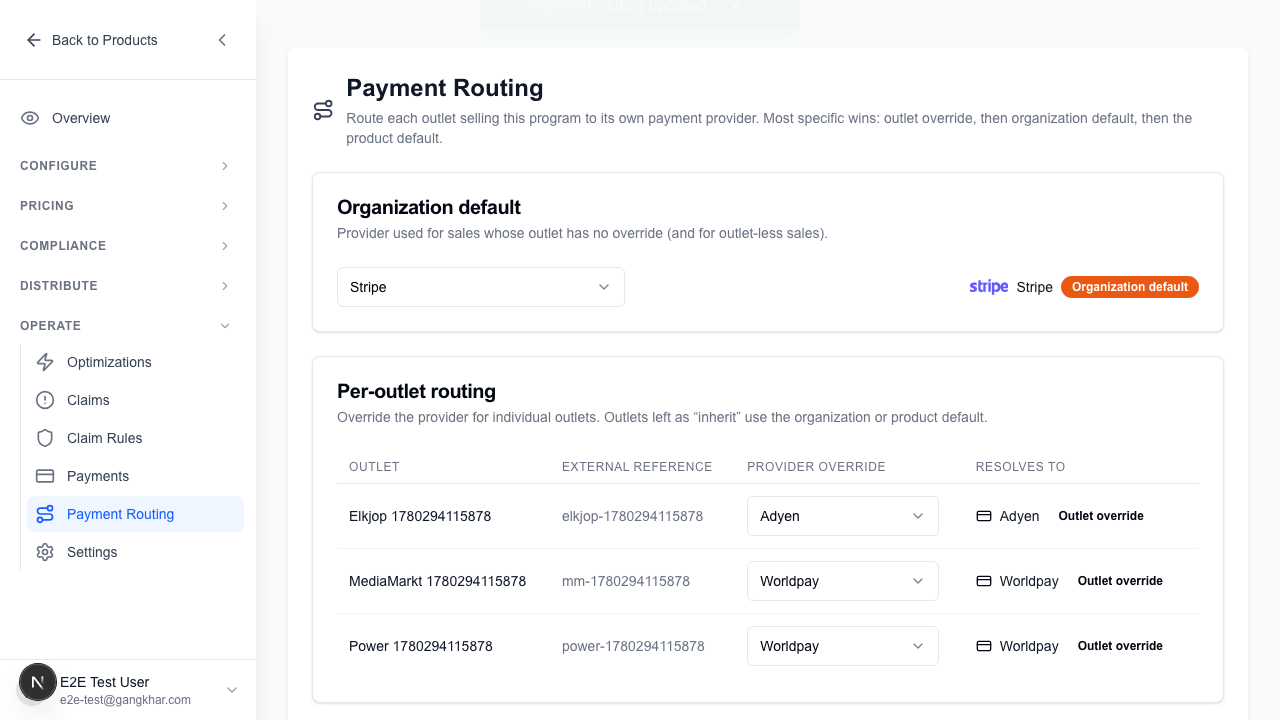The width and height of the screenshot is (1280, 720).
Task: Expand the CONFIGURE section
Action: coord(126,166)
